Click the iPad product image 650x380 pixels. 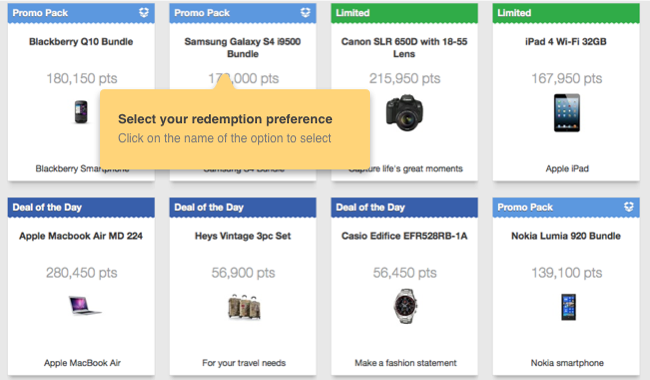[567, 113]
